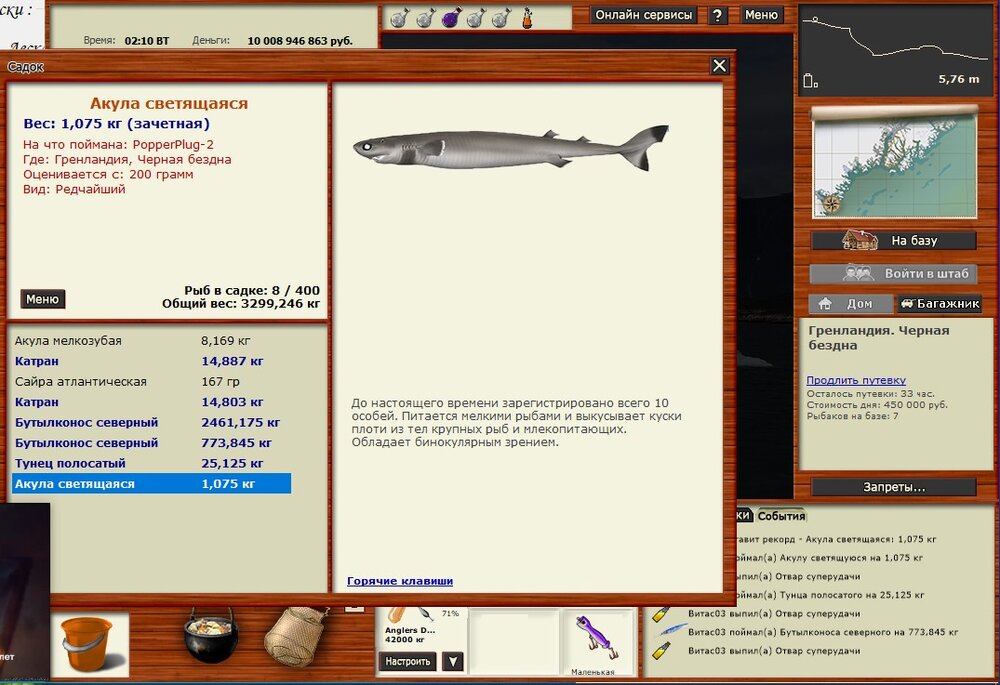Open the Запреты... restrictions list
This screenshot has height=685, width=1000.
click(x=893, y=487)
